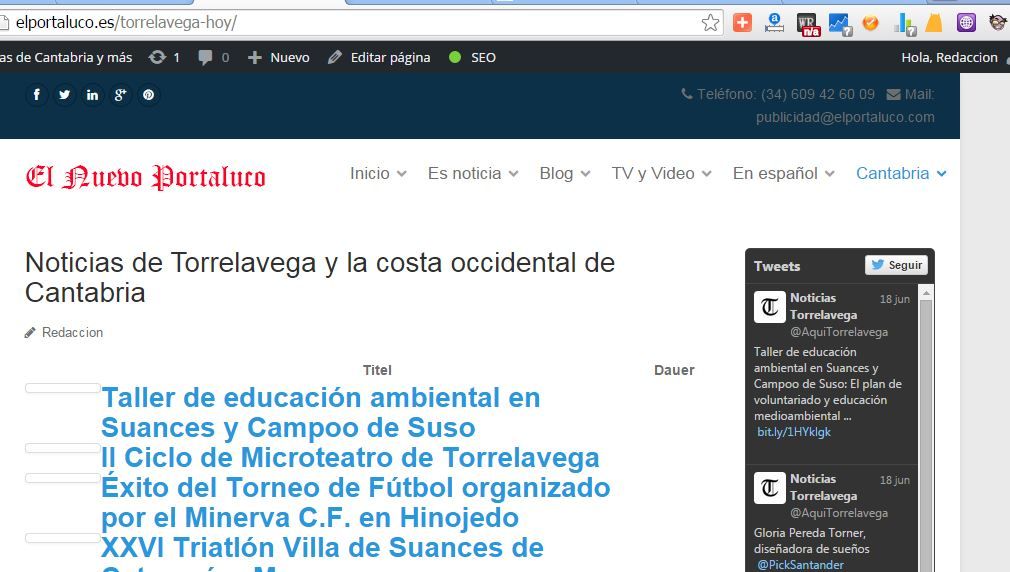
Task: Open the blue line-chart extension icon
Action: point(840,24)
